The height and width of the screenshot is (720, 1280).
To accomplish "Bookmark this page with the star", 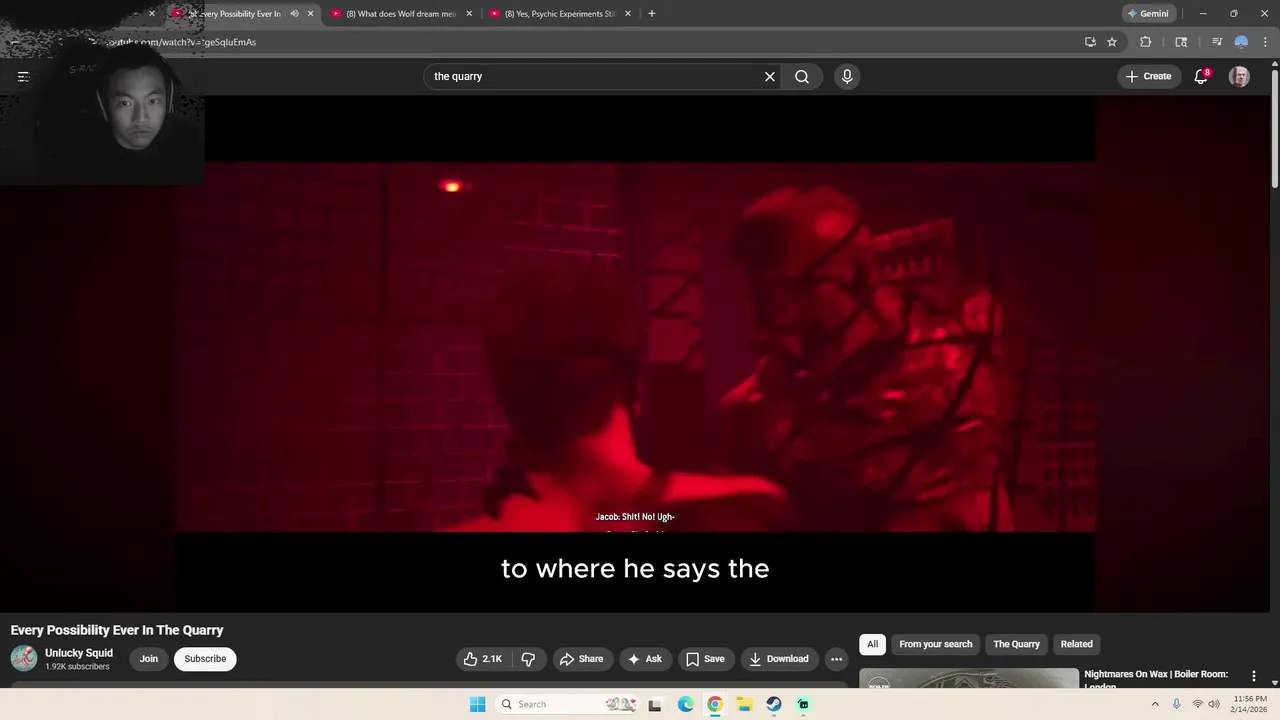I will click(1112, 42).
